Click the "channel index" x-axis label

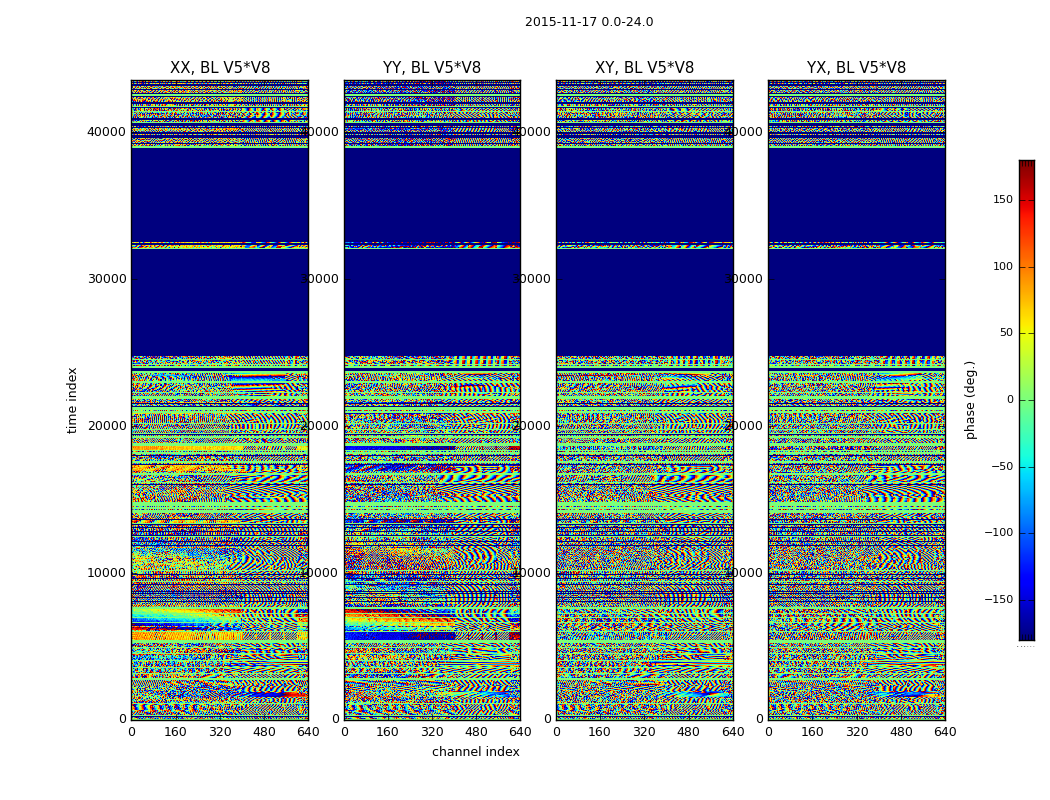pyautogui.click(x=475, y=752)
